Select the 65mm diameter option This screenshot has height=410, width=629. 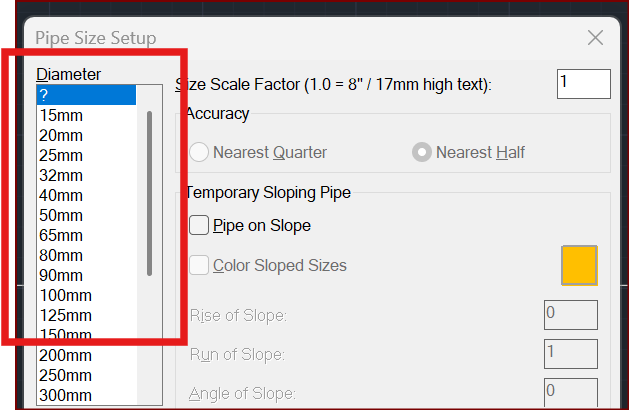[x=61, y=235]
